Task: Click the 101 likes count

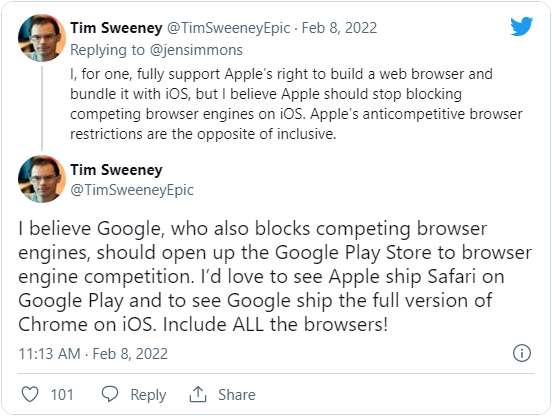Action: point(62,395)
